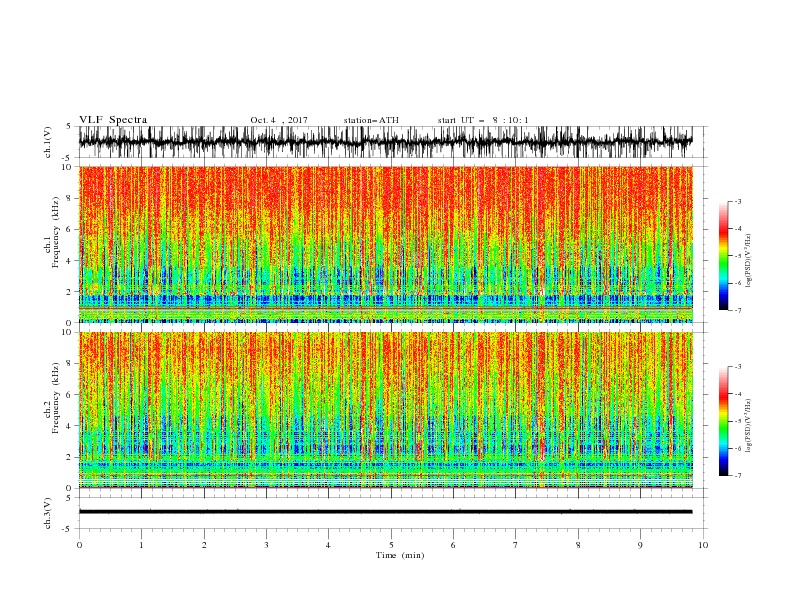792x612 pixels.
Task: Click the "-5" value on ch.2 colorbar
Action: (x=737, y=421)
